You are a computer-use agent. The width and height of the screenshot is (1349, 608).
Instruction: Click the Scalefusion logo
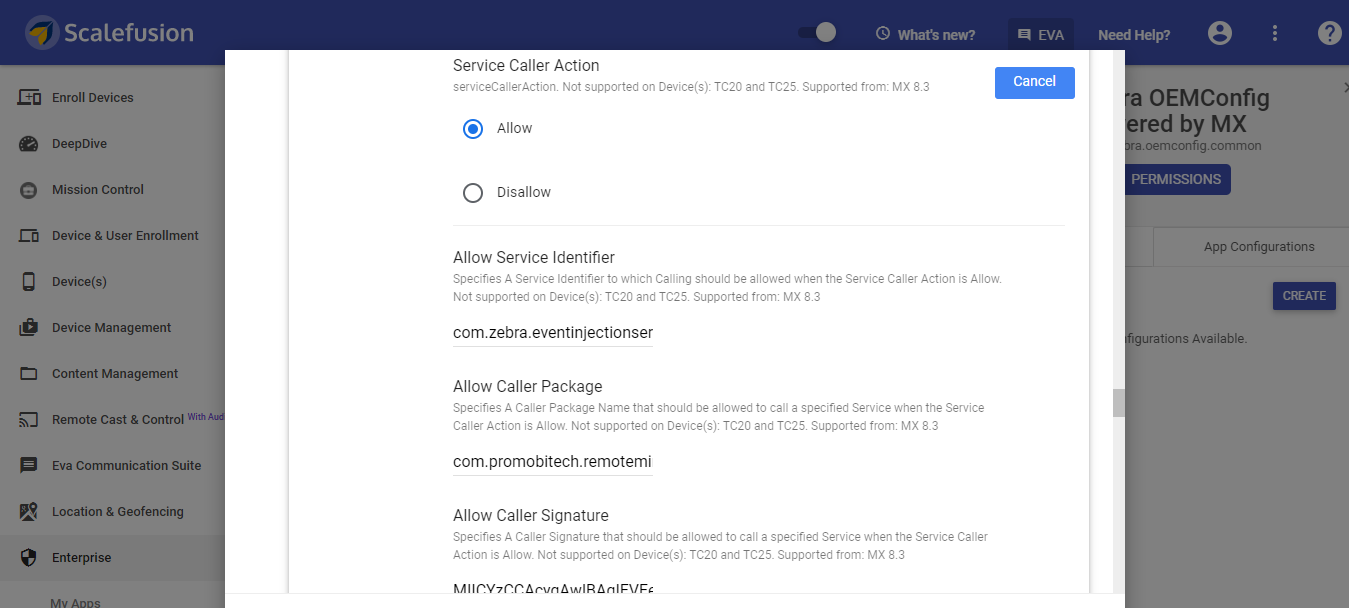pos(110,33)
